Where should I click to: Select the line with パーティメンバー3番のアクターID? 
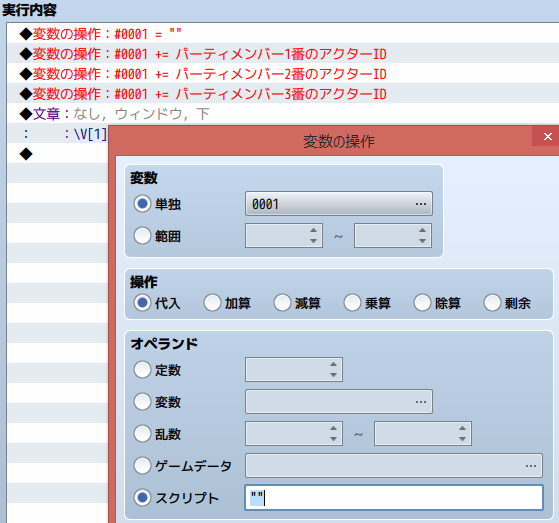tap(283, 93)
